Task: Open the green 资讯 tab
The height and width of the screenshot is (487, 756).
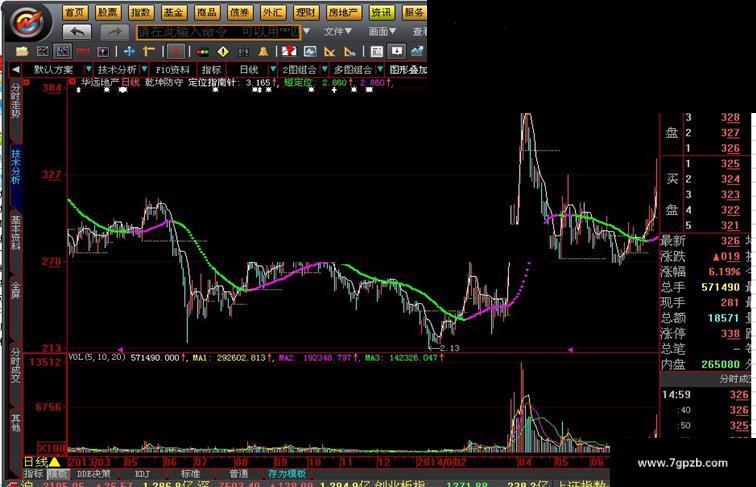Action: (381, 12)
